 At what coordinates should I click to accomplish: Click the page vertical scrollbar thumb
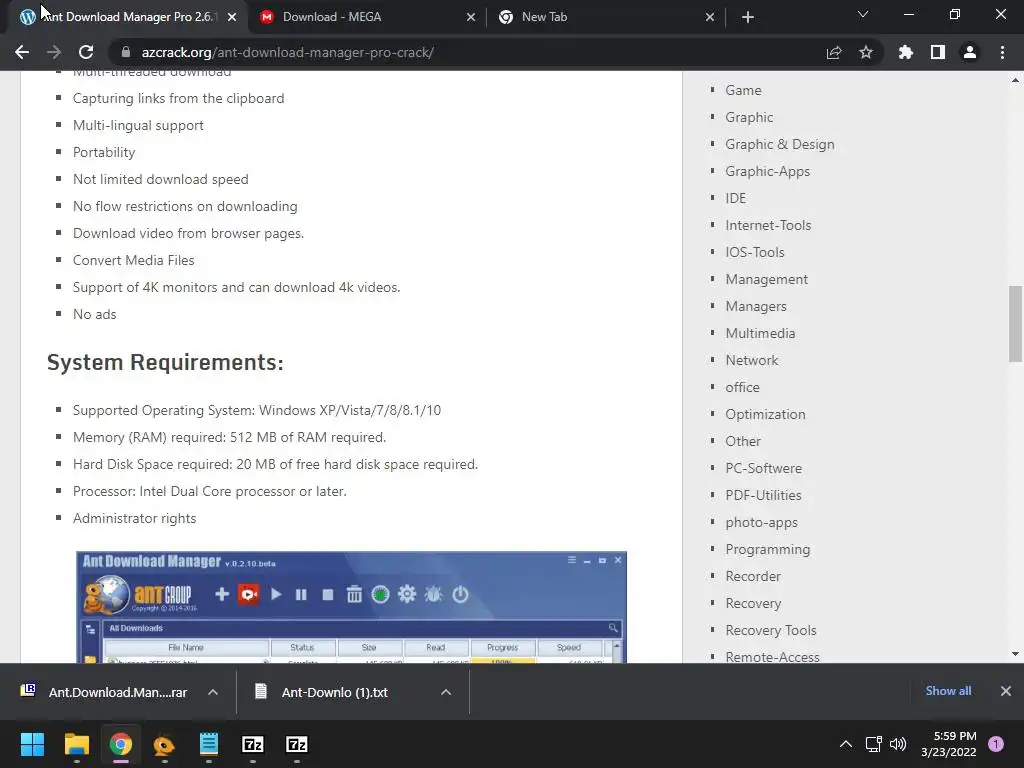tap(1015, 323)
